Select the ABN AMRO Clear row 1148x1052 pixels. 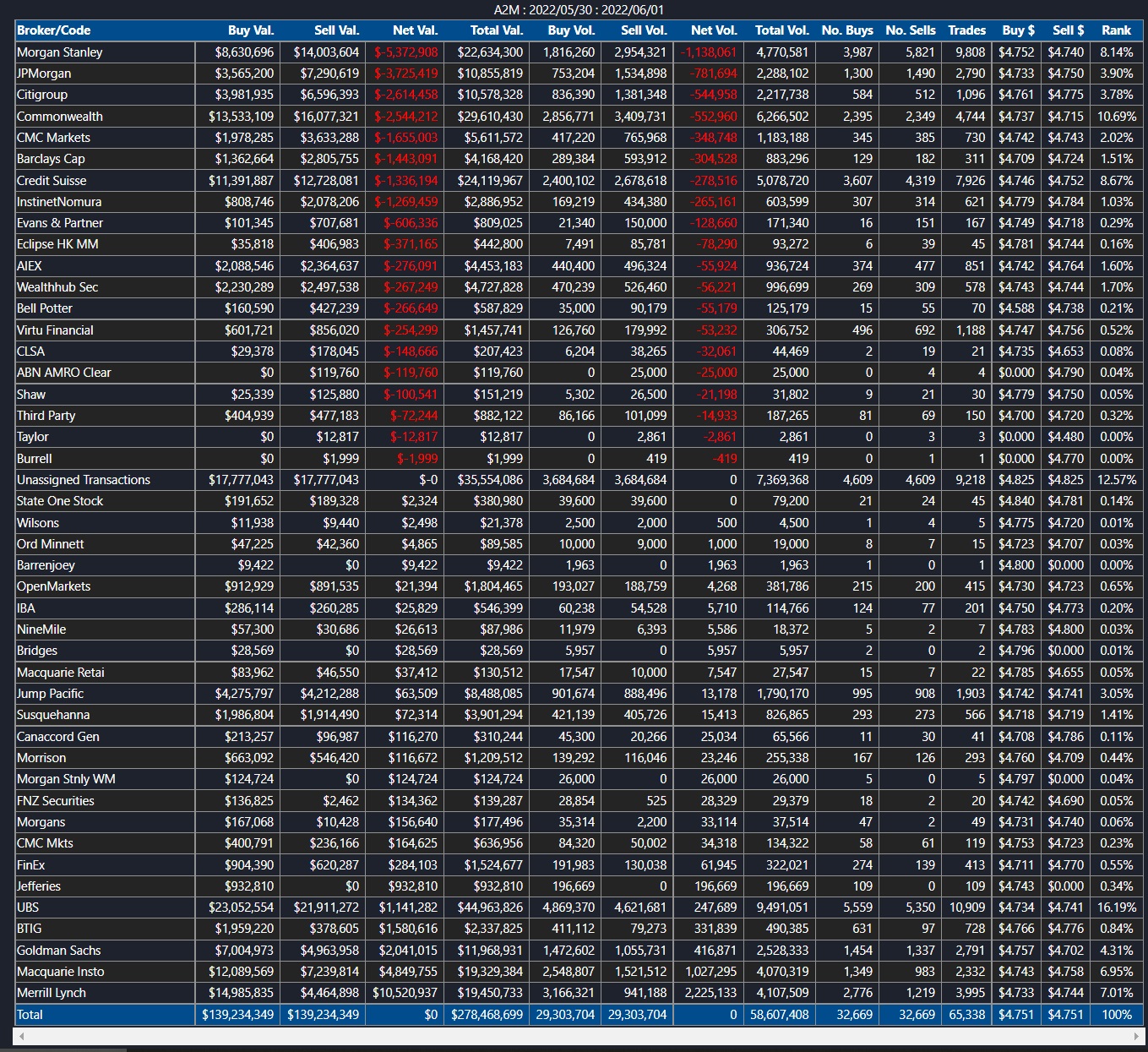click(579, 373)
